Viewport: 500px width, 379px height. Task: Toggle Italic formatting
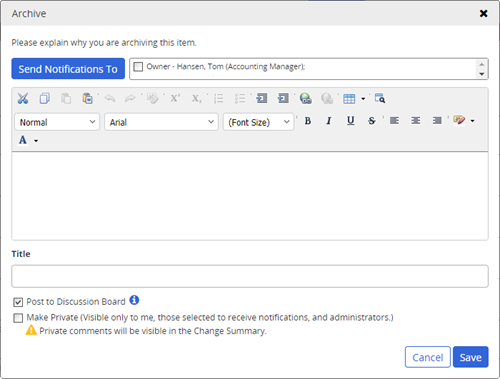(x=329, y=121)
